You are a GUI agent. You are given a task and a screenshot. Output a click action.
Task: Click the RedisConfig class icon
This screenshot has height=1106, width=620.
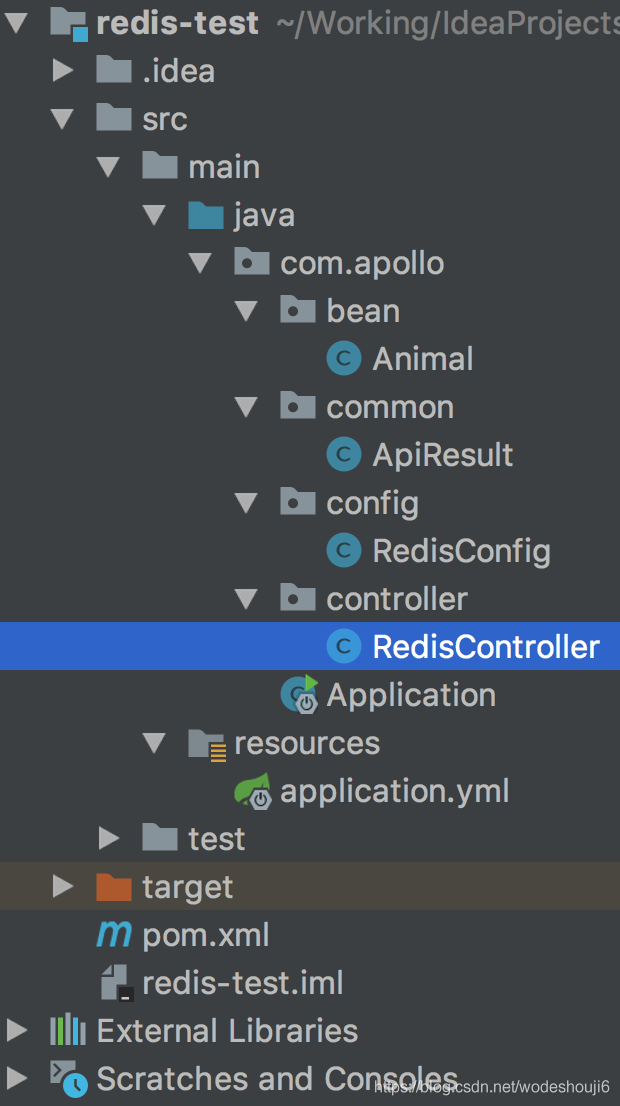(x=344, y=551)
